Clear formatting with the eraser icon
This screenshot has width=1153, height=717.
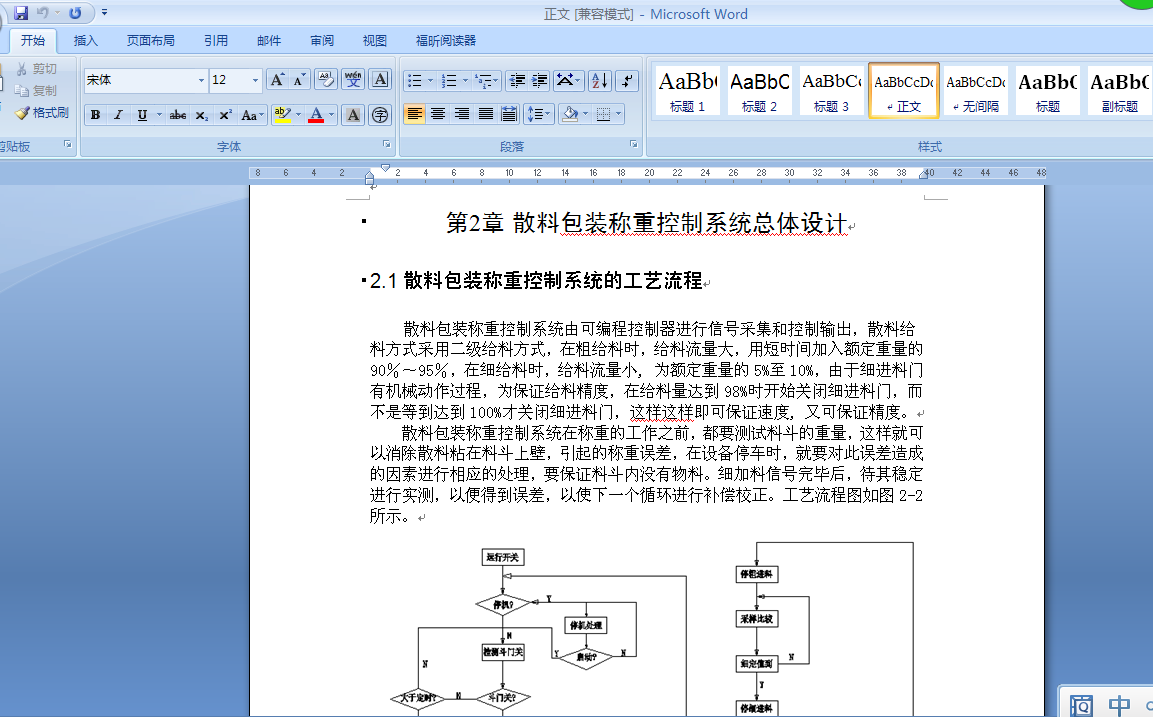pos(325,79)
